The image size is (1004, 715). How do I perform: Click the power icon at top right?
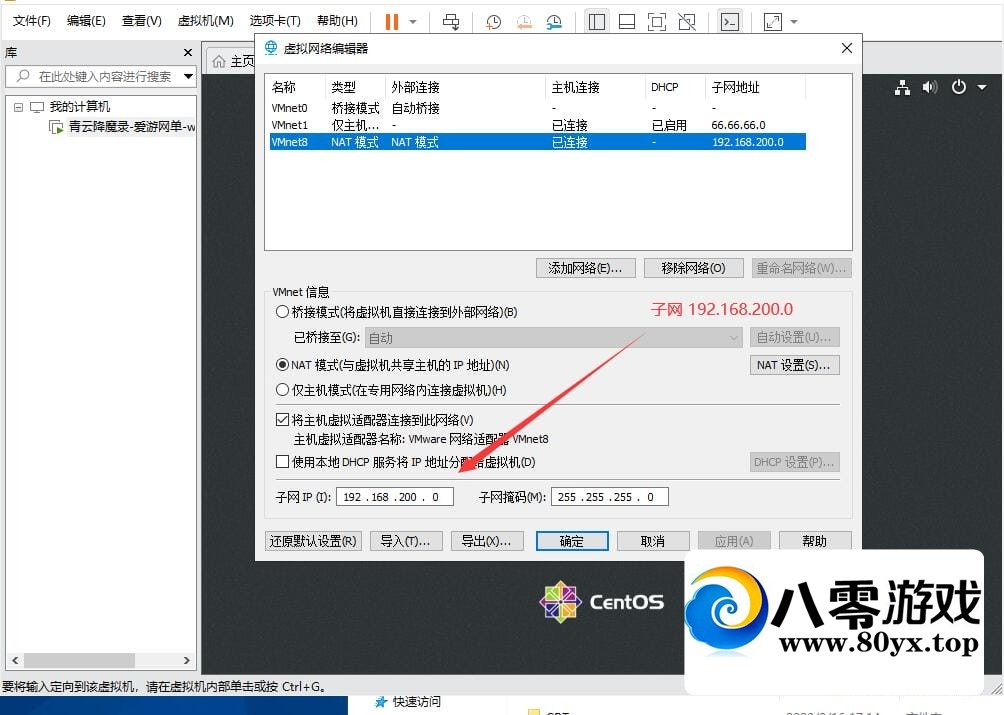tap(958, 87)
